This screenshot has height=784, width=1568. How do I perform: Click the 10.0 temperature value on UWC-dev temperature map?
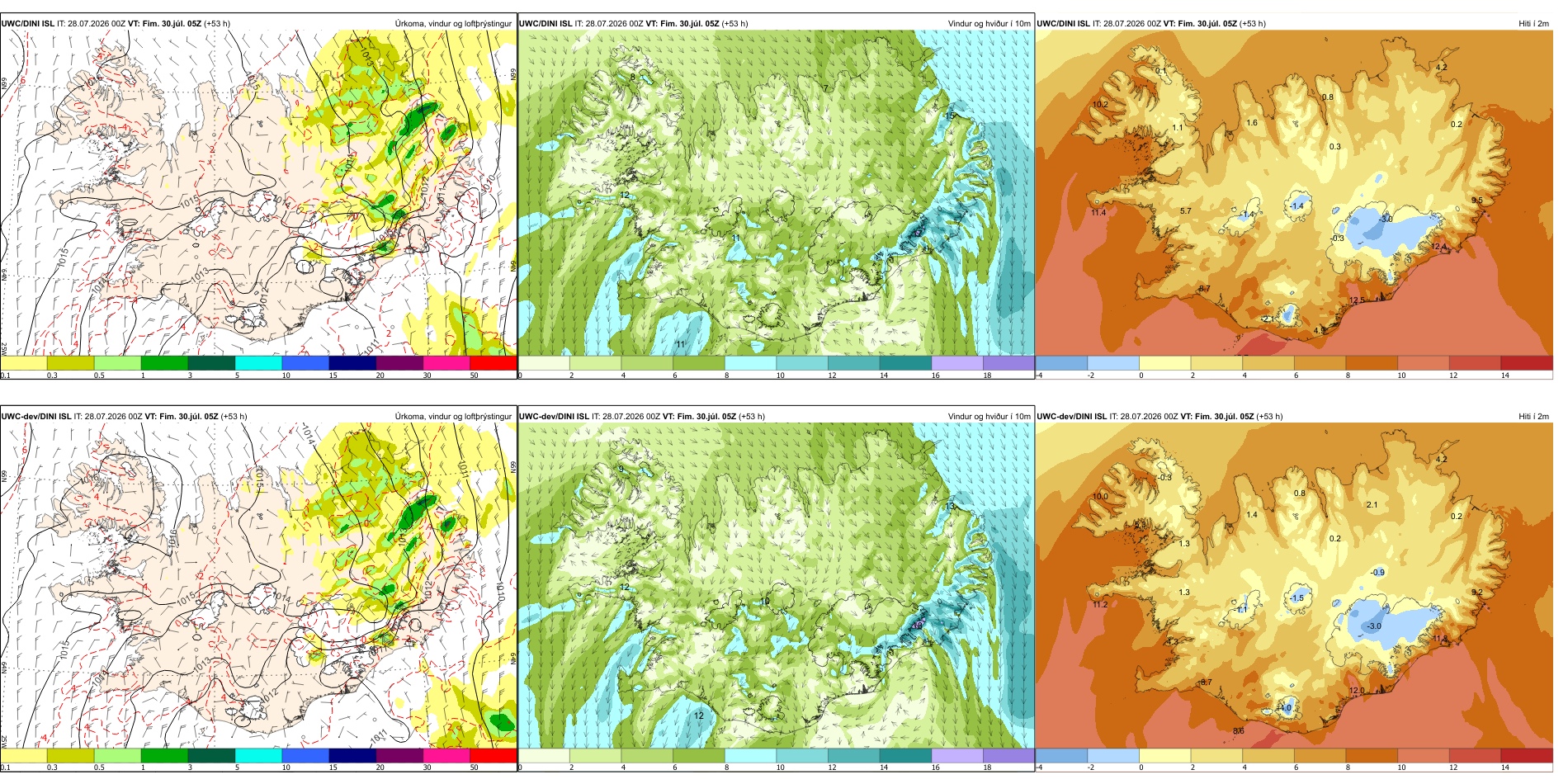1101,497
